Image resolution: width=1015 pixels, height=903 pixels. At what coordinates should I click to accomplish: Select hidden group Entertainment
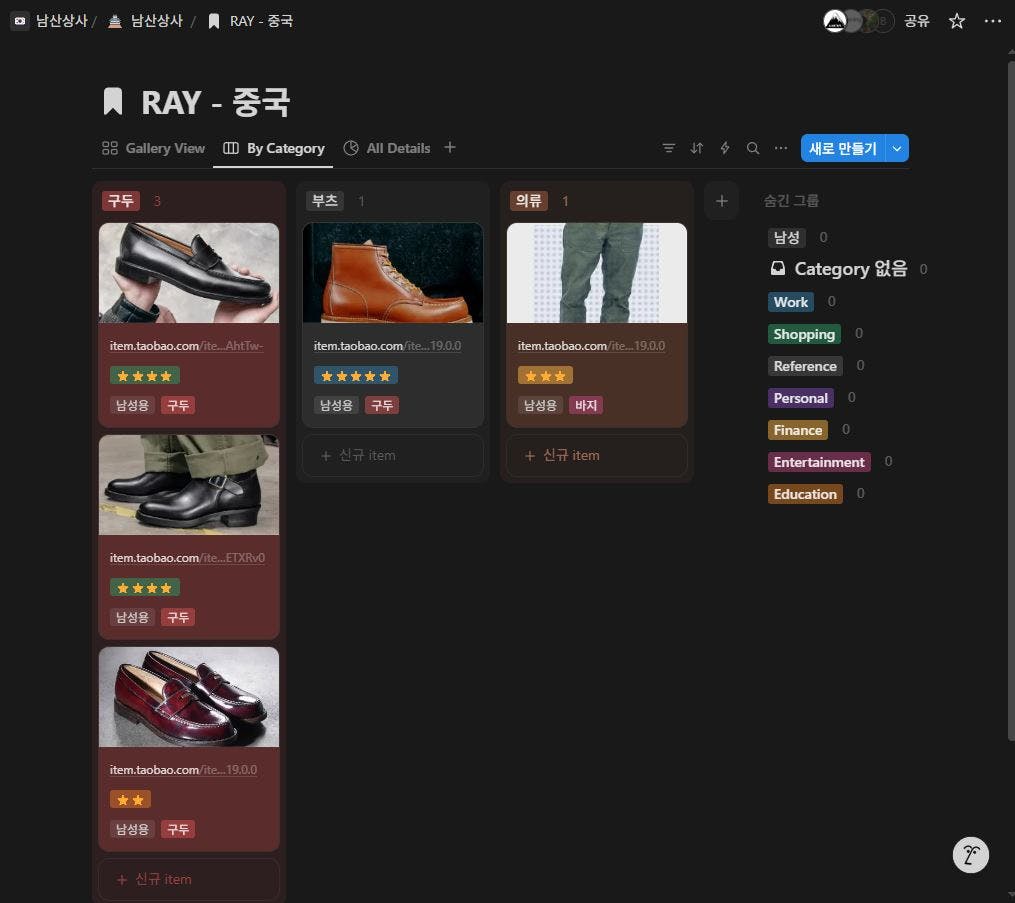click(x=819, y=462)
